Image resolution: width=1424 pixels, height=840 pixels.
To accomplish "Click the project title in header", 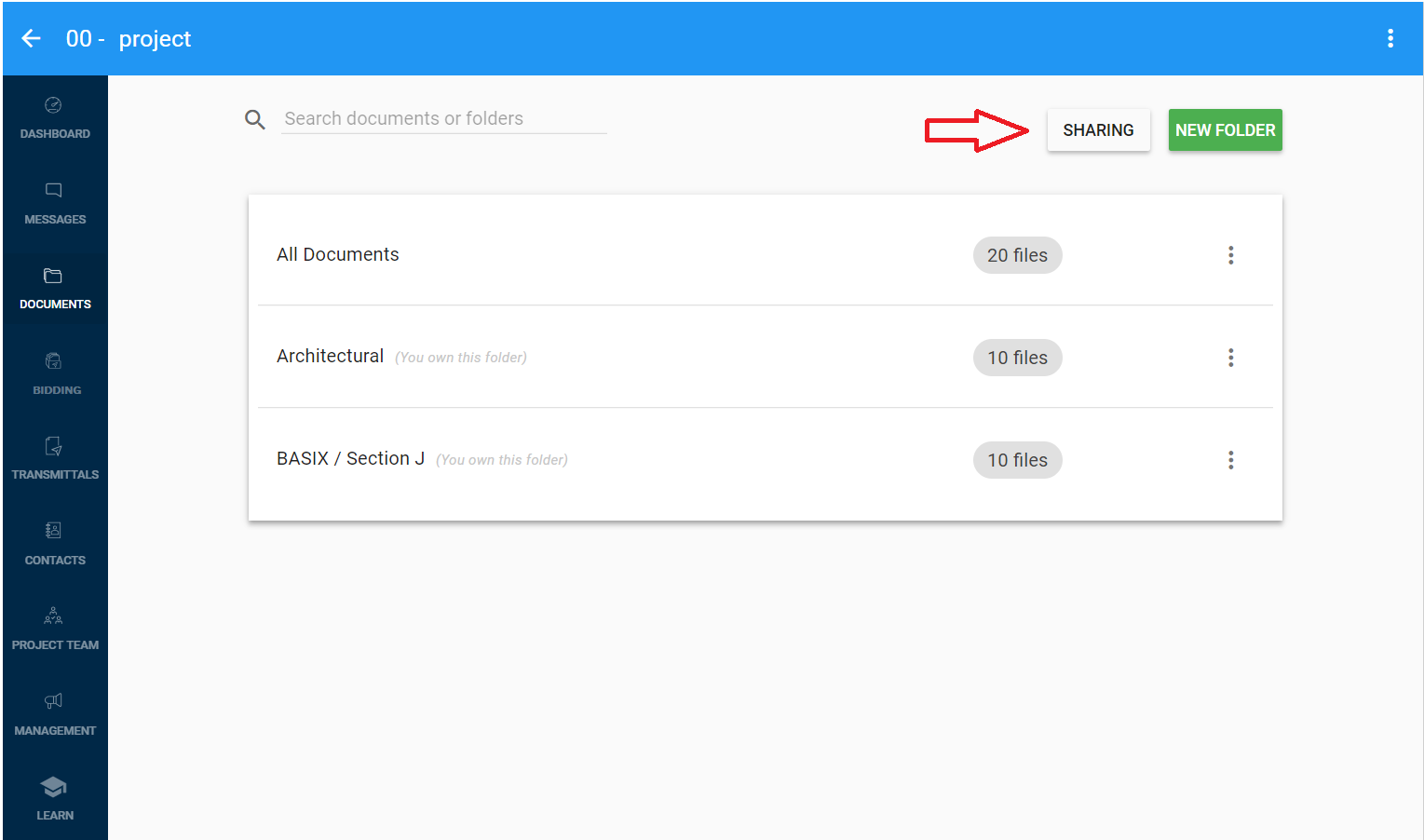I will pyautogui.click(x=129, y=38).
